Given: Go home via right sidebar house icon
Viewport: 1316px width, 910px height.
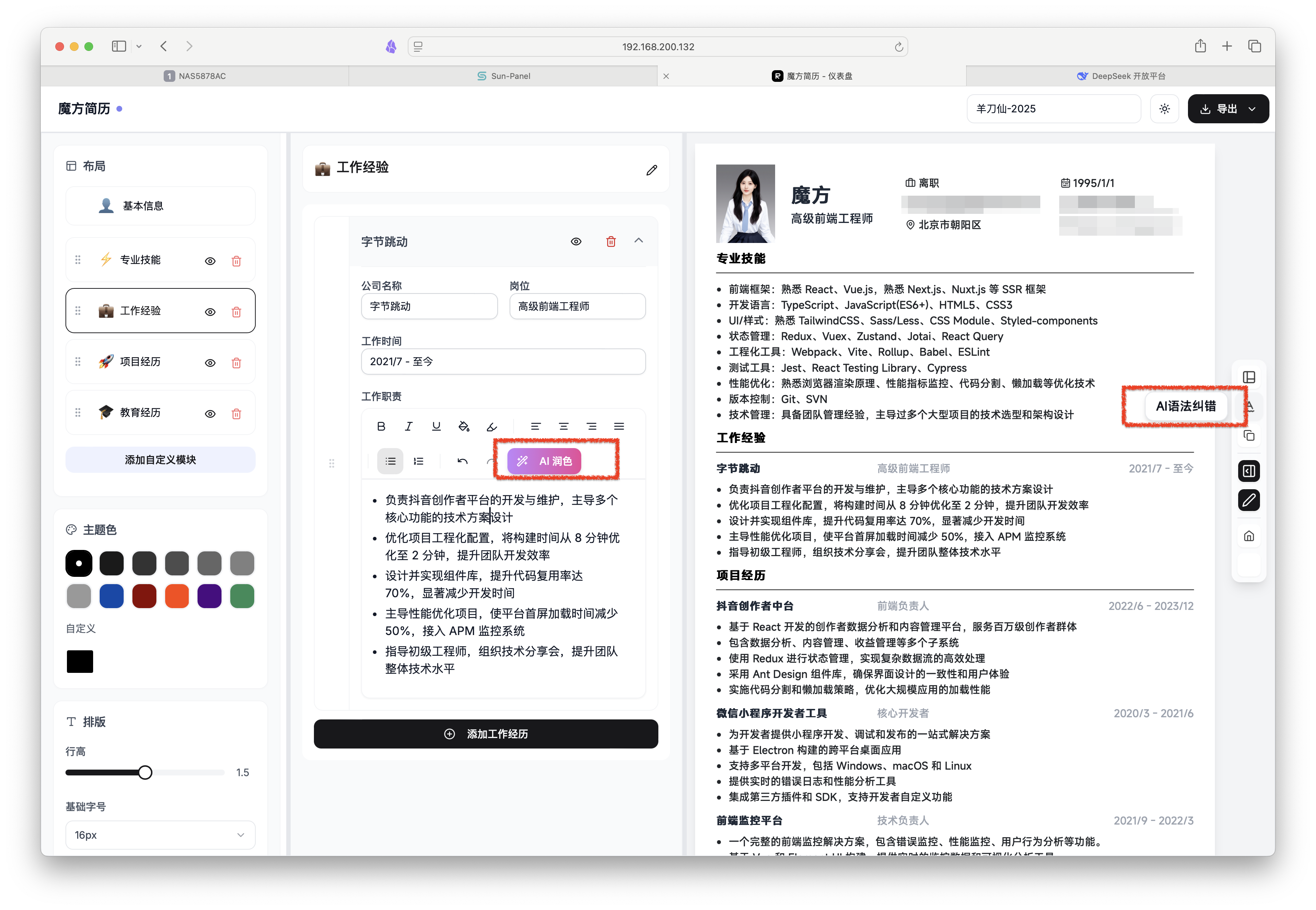Looking at the screenshot, I should [1249, 536].
